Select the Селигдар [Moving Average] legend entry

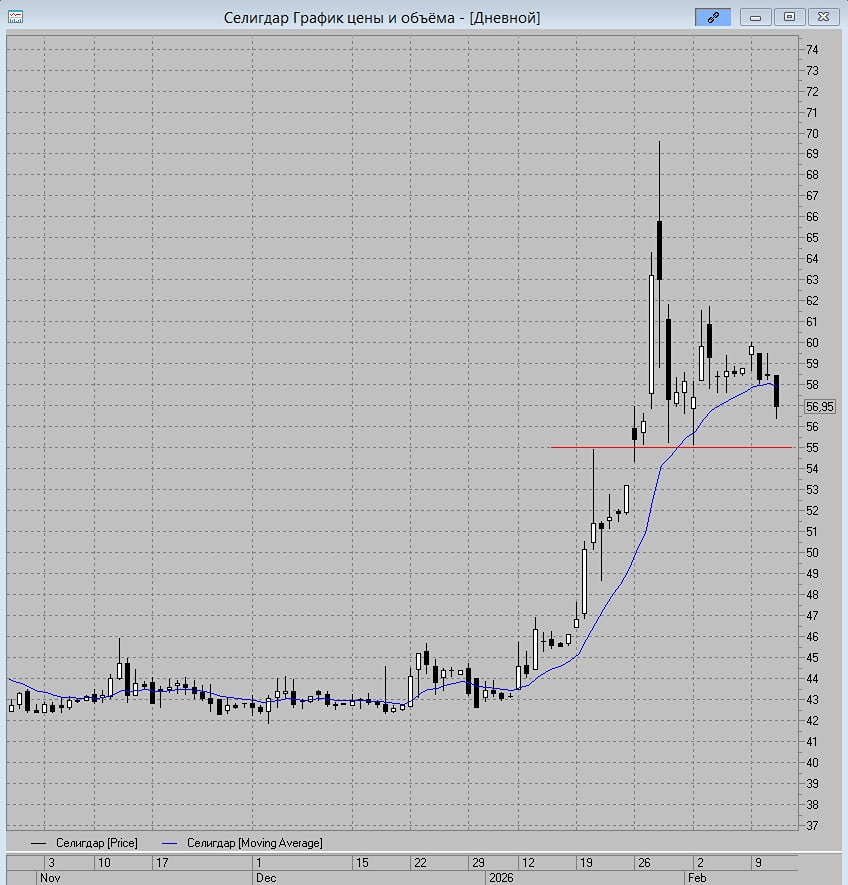pos(243,843)
